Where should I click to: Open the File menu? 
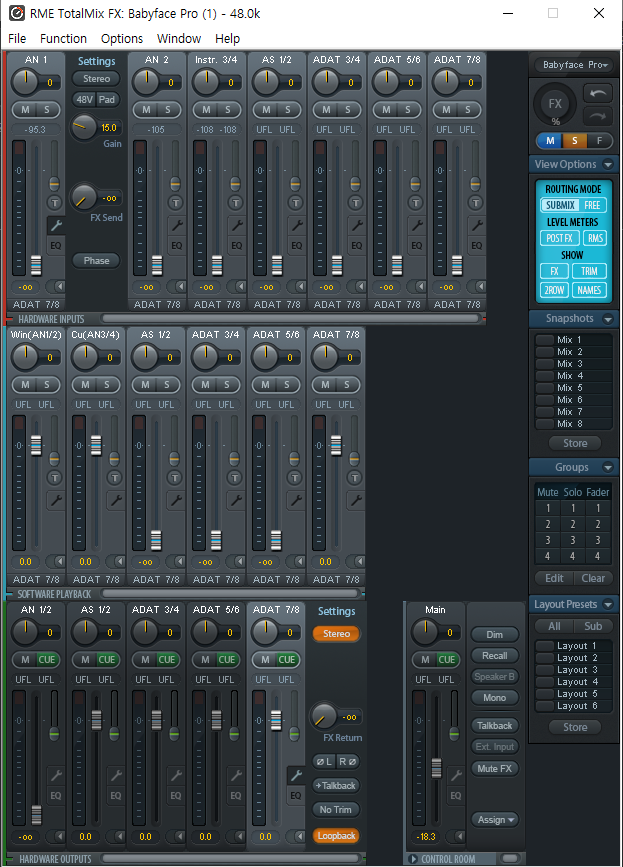(17, 39)
